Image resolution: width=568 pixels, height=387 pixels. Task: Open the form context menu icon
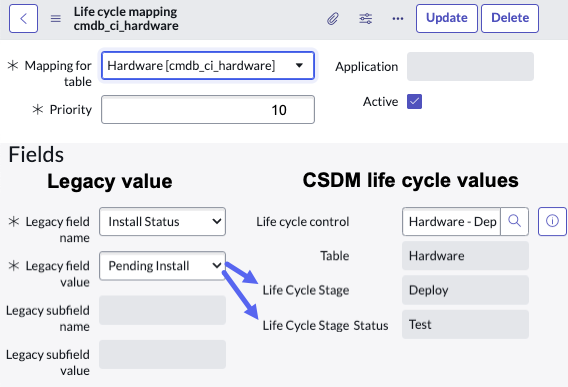(55, 18)
